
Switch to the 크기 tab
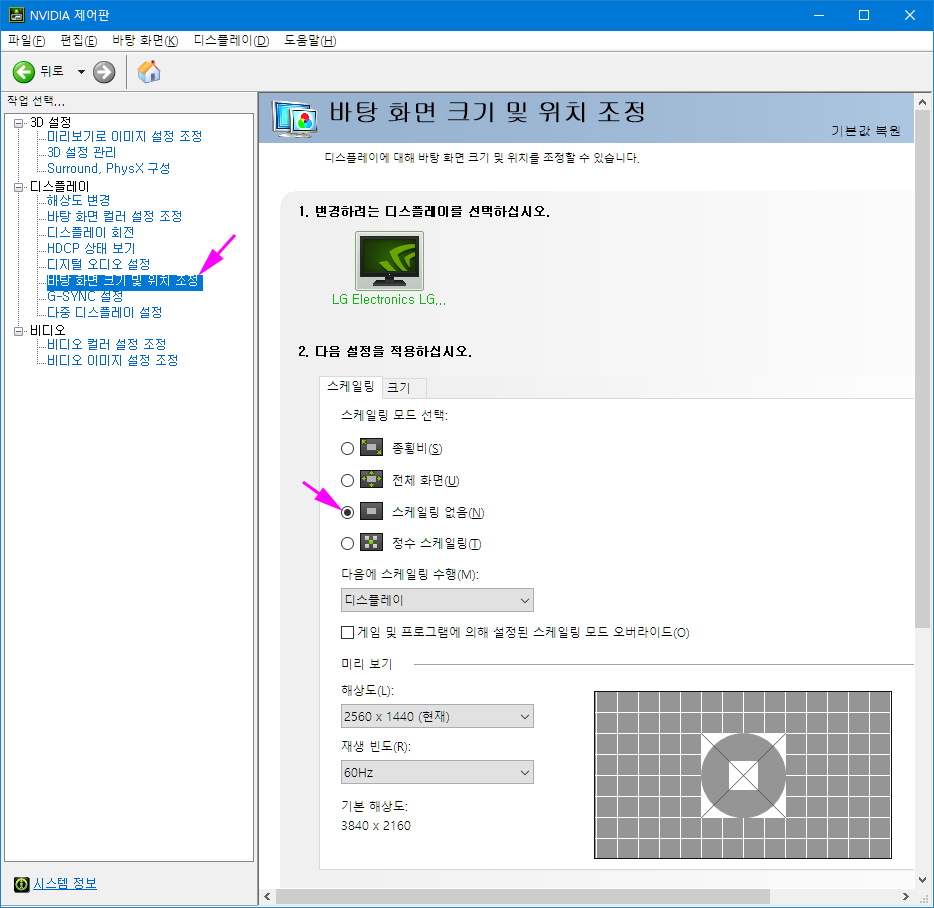[x=404, y=388]
